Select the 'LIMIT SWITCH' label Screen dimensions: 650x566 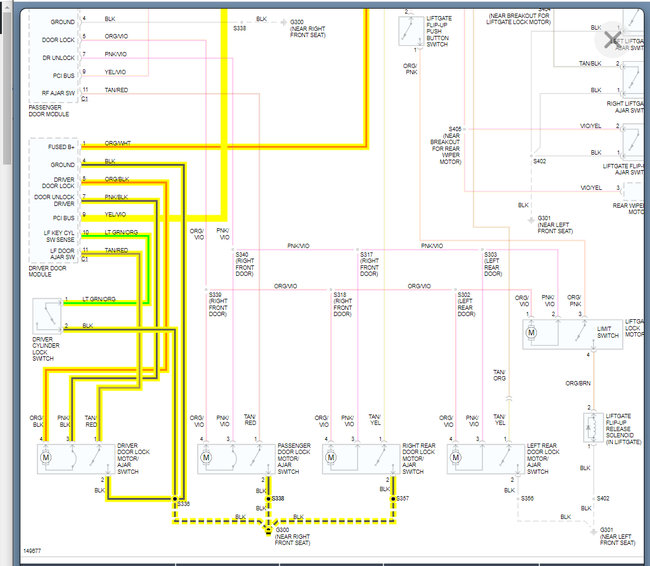(x=608, y=332)
